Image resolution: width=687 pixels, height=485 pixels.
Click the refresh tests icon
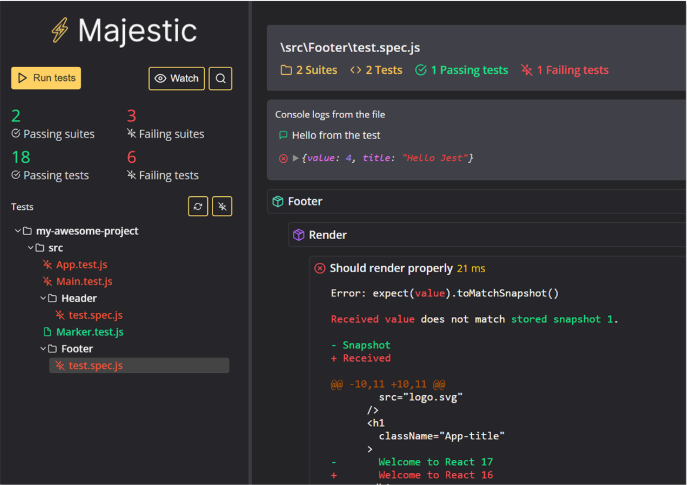click(x=199, y=206)
